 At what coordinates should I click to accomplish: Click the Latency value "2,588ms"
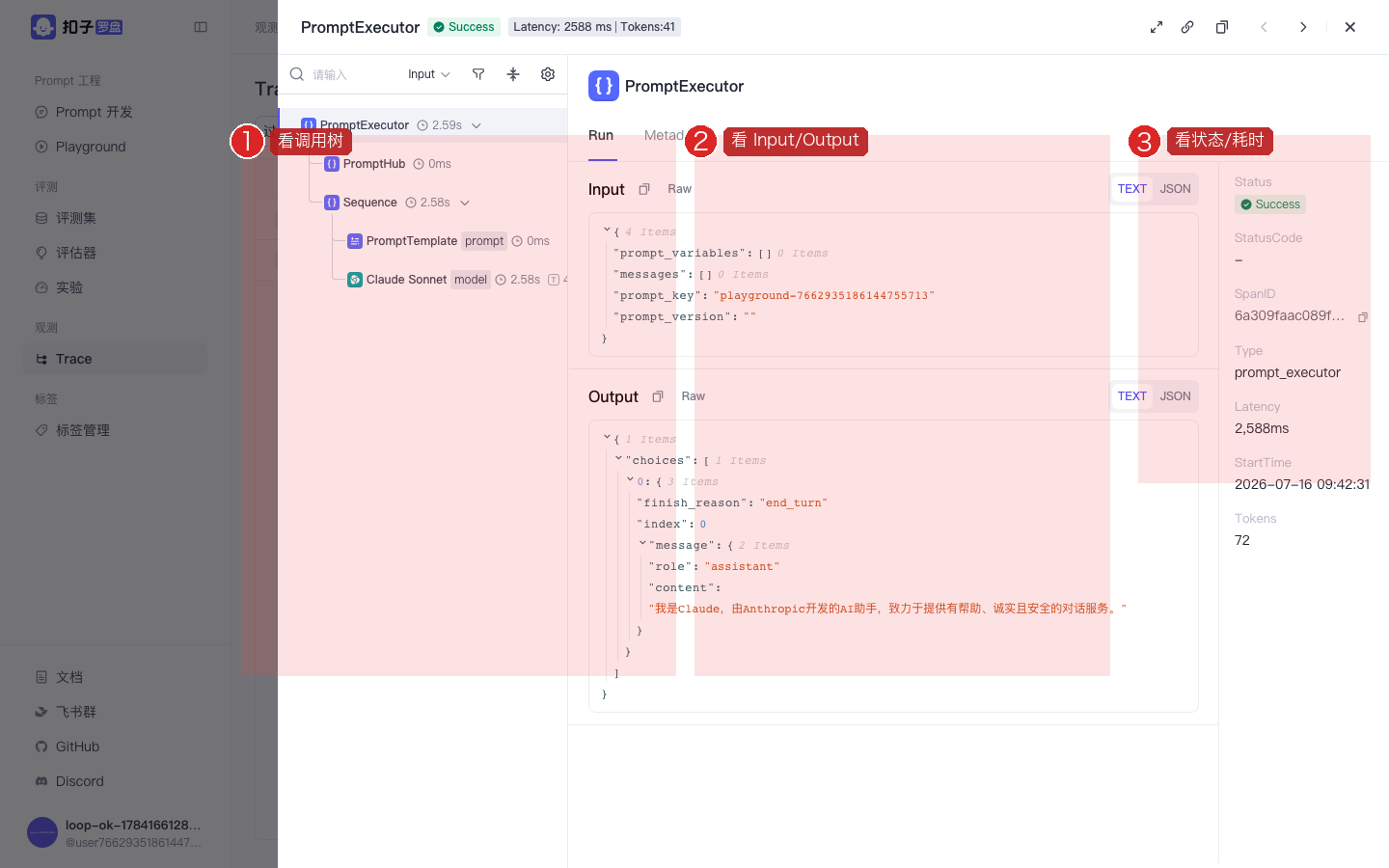tap(1262, 428)
